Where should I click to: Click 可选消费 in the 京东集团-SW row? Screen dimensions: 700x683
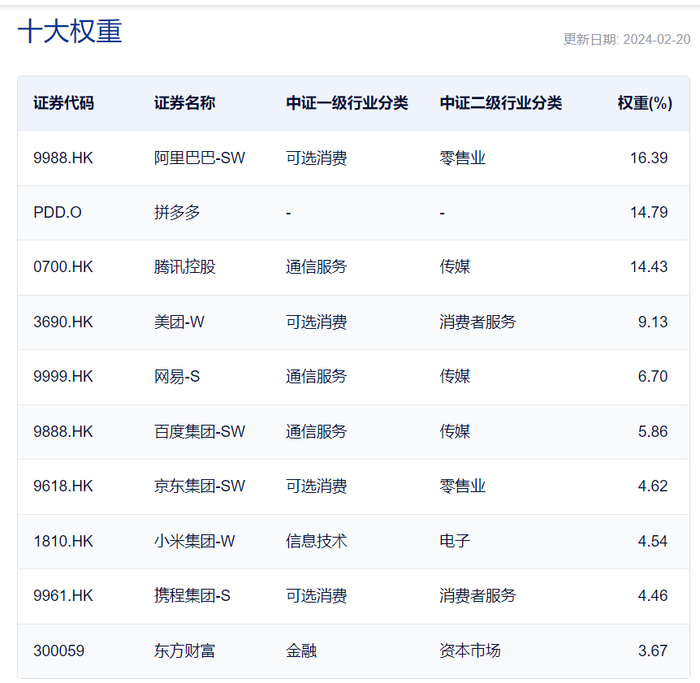pos(316,486)
